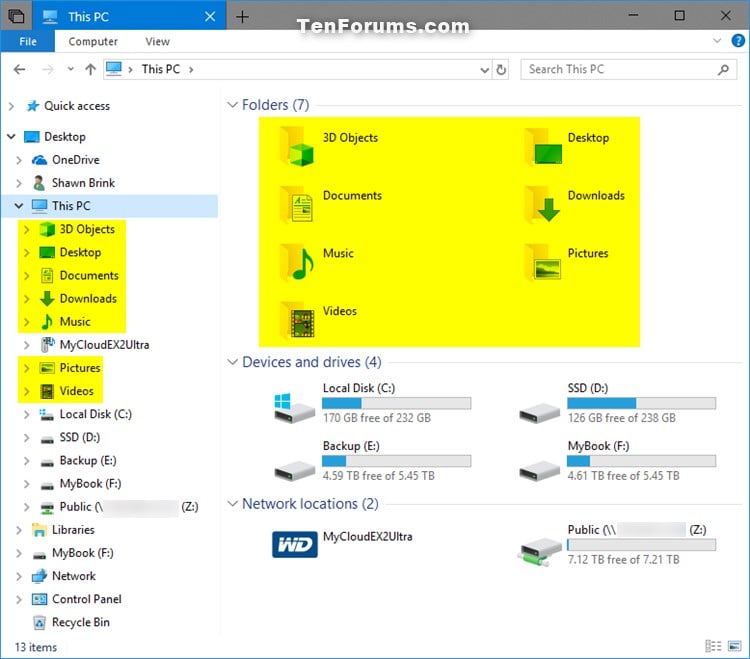The width and height of the screenshot is (750, 659).
Task: Collapse the Network locations (2) group
Action: (232, 504)
